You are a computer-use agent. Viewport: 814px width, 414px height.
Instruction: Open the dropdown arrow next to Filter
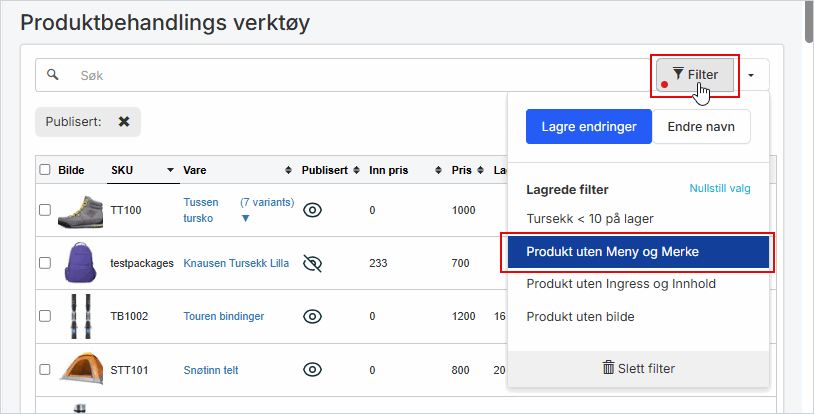tap(751, 75)
